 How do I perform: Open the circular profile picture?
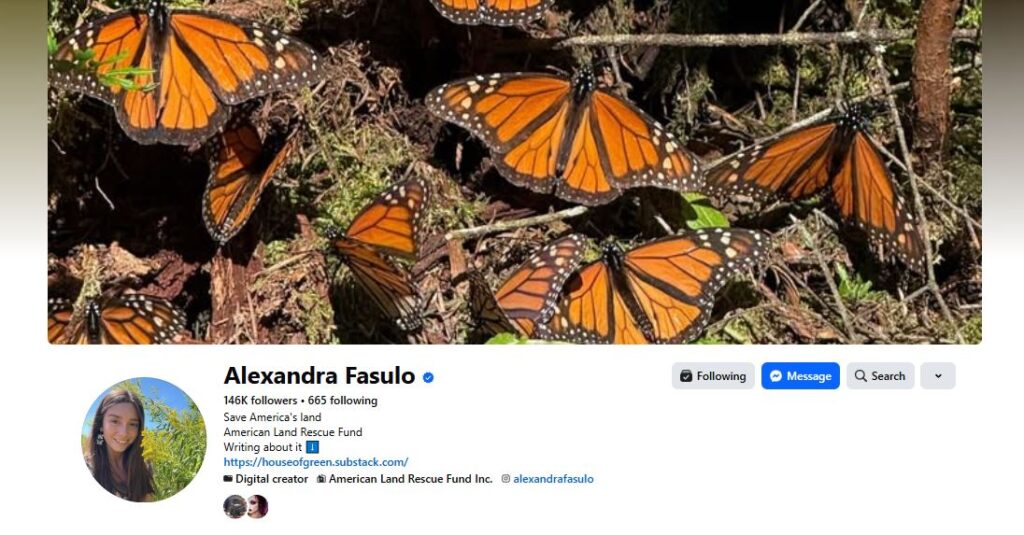[x=144, y=439]
